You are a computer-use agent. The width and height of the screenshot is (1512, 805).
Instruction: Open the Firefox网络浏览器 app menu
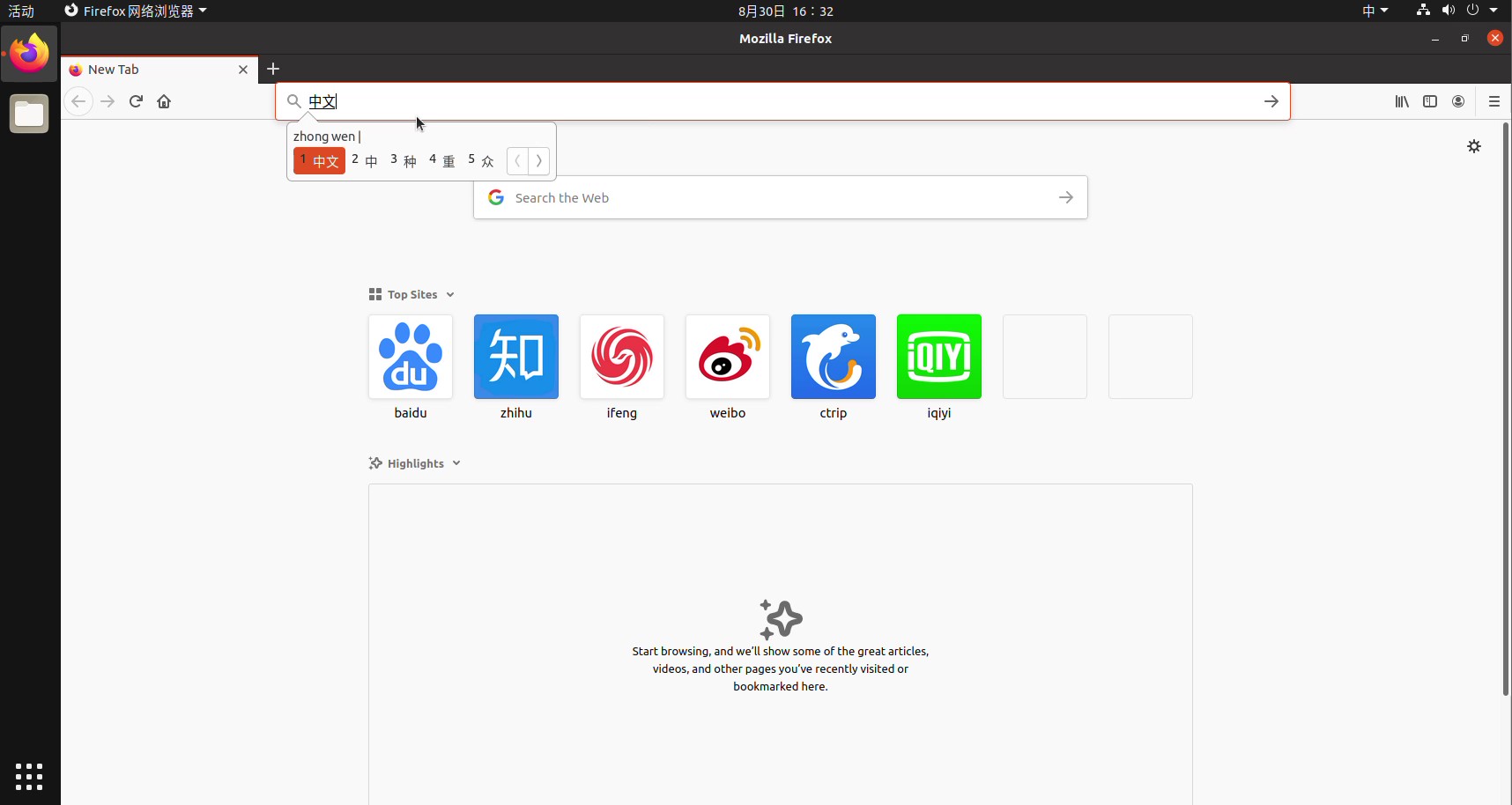coord(136,11)
